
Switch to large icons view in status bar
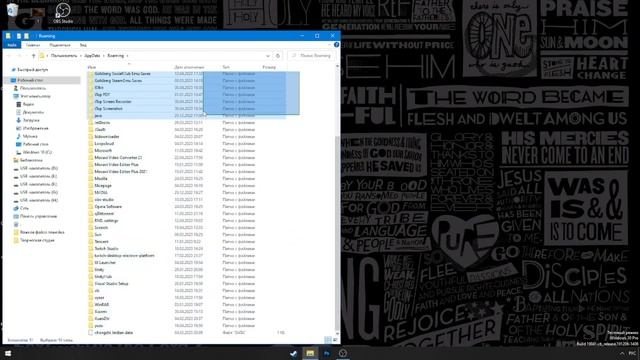(x=335, y=340)
